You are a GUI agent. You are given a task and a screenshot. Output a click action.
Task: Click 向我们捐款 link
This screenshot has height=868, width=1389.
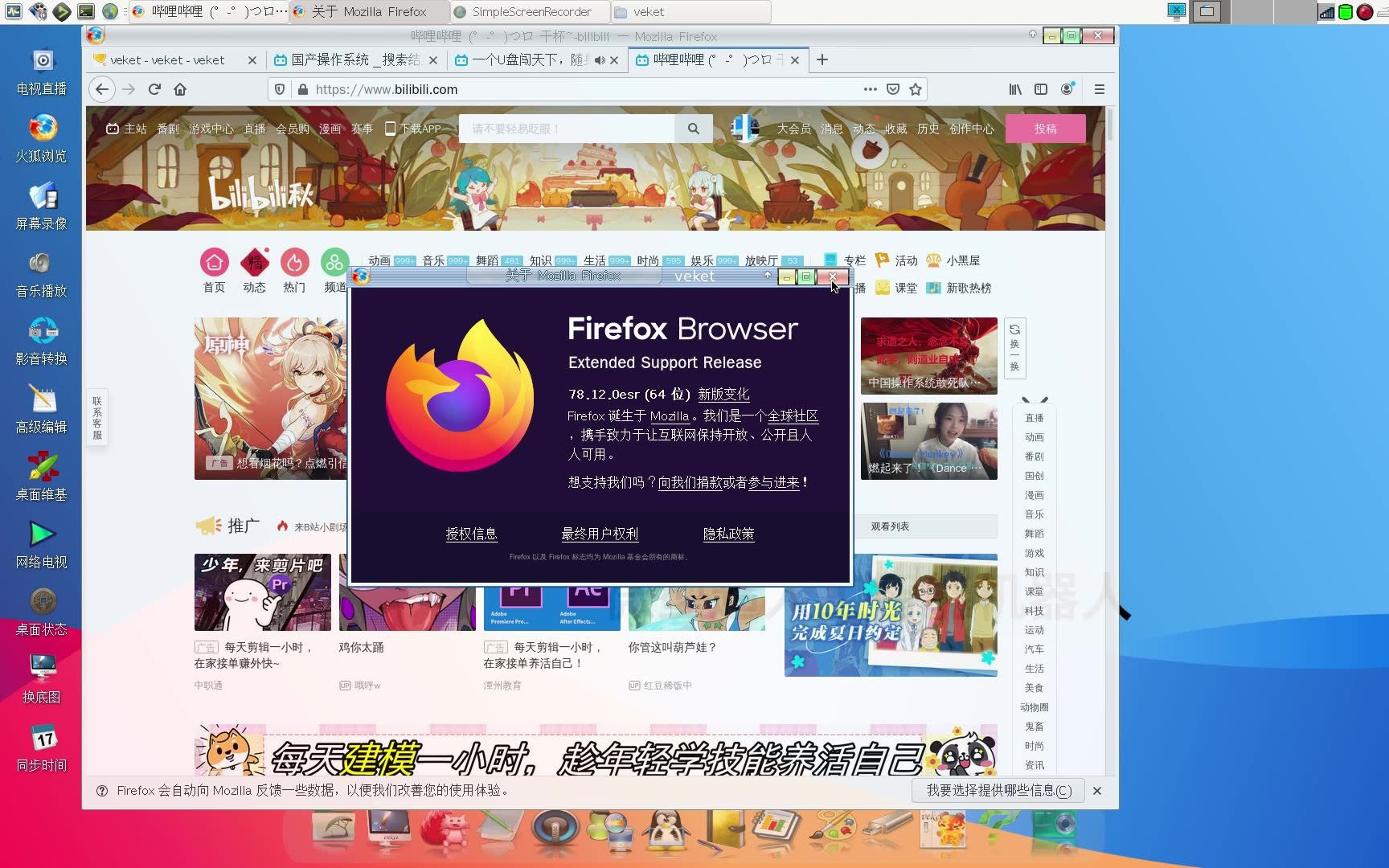coord(690,482)
